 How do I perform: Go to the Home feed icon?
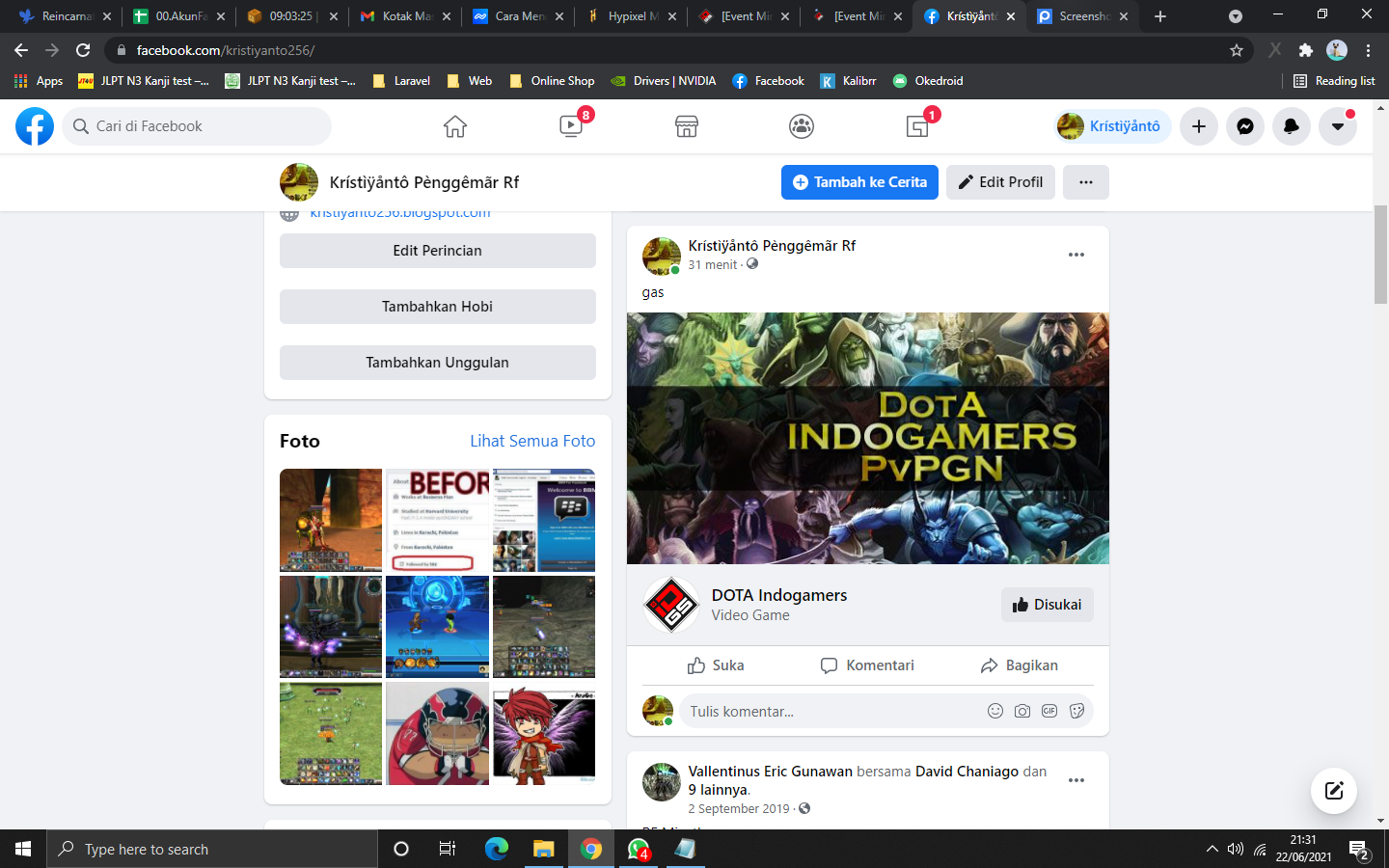455,126
